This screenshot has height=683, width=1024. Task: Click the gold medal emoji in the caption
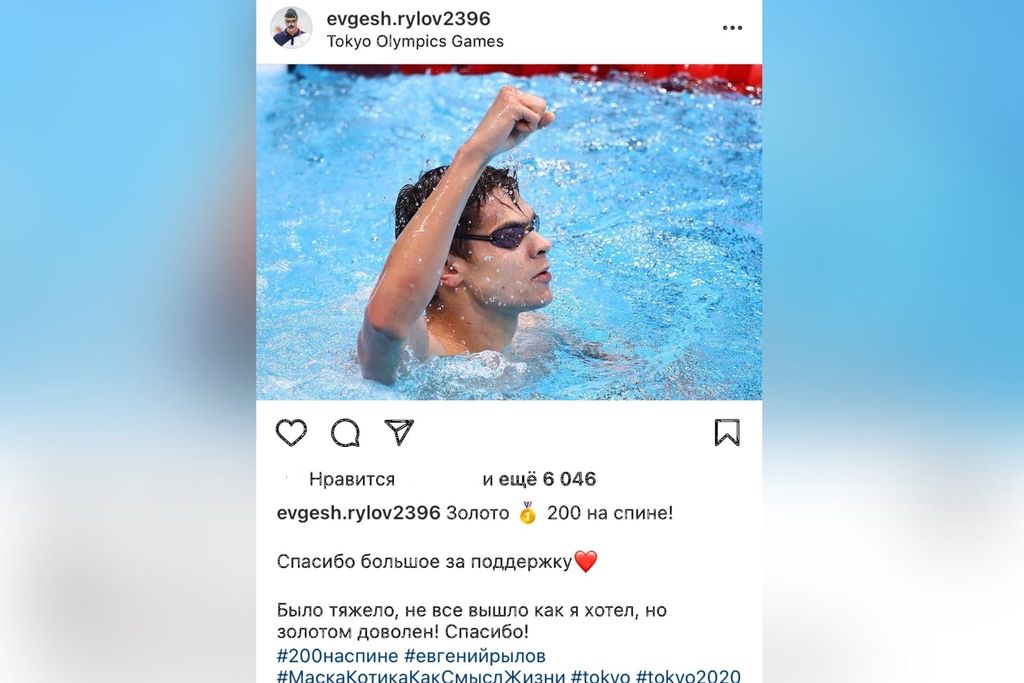[x=528, y=513]
